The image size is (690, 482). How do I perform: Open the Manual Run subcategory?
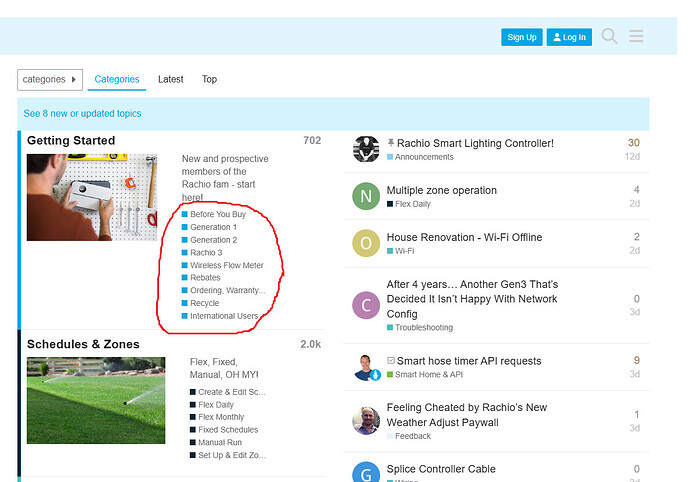[x=220, y=443]
